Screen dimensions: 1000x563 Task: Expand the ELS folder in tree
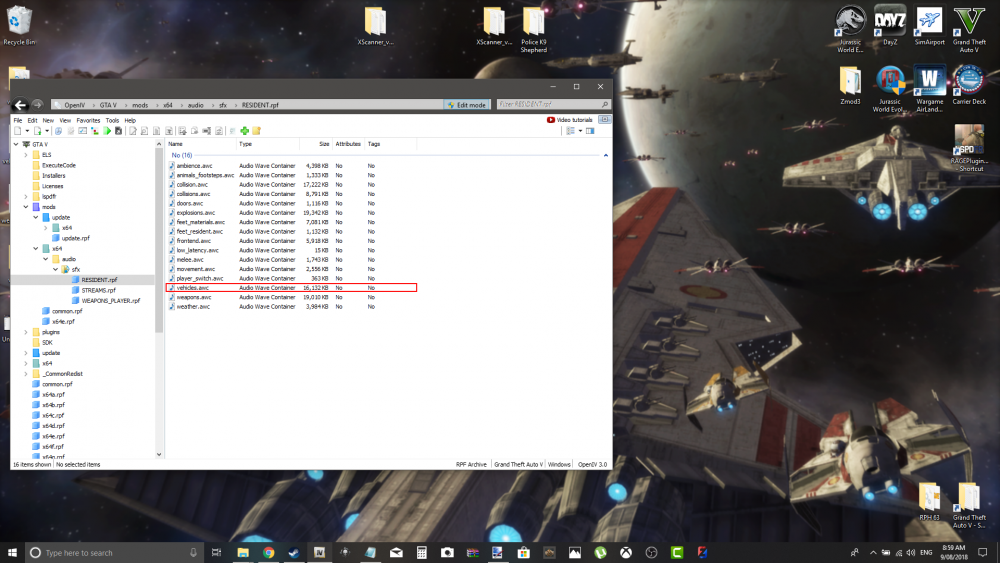[26, 154]
